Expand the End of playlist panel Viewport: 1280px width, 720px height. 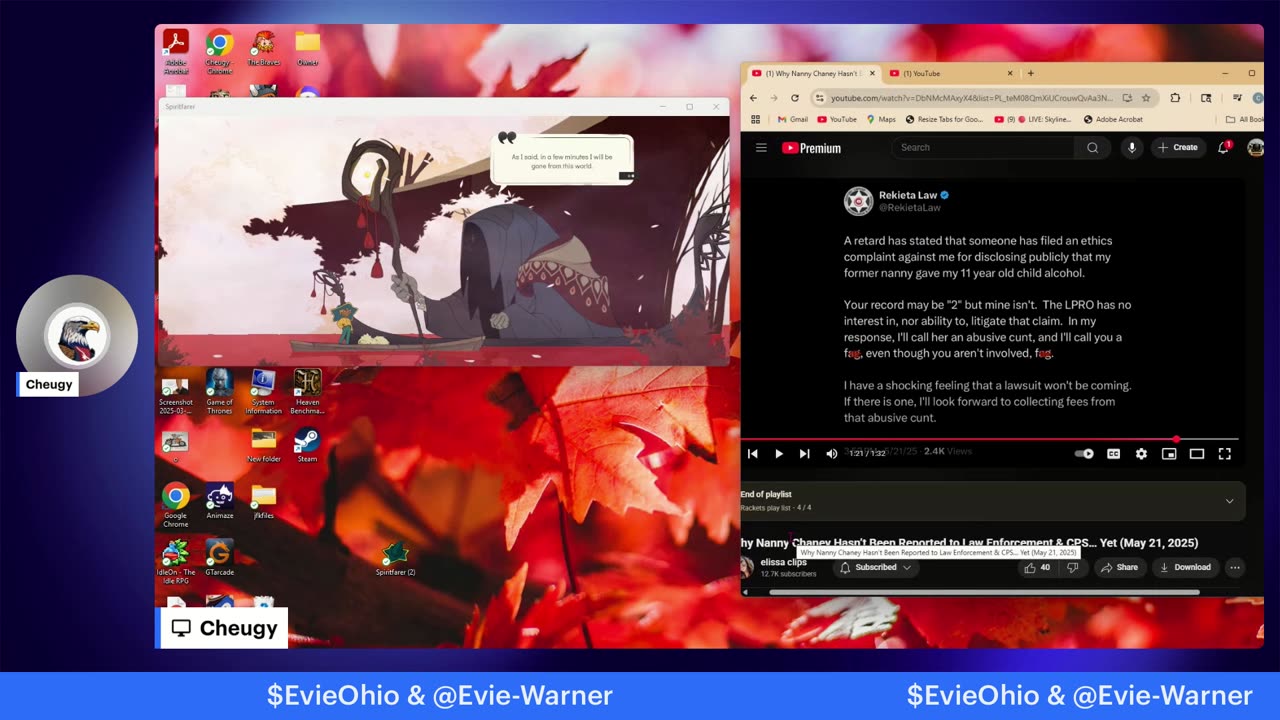(1229, 501)
